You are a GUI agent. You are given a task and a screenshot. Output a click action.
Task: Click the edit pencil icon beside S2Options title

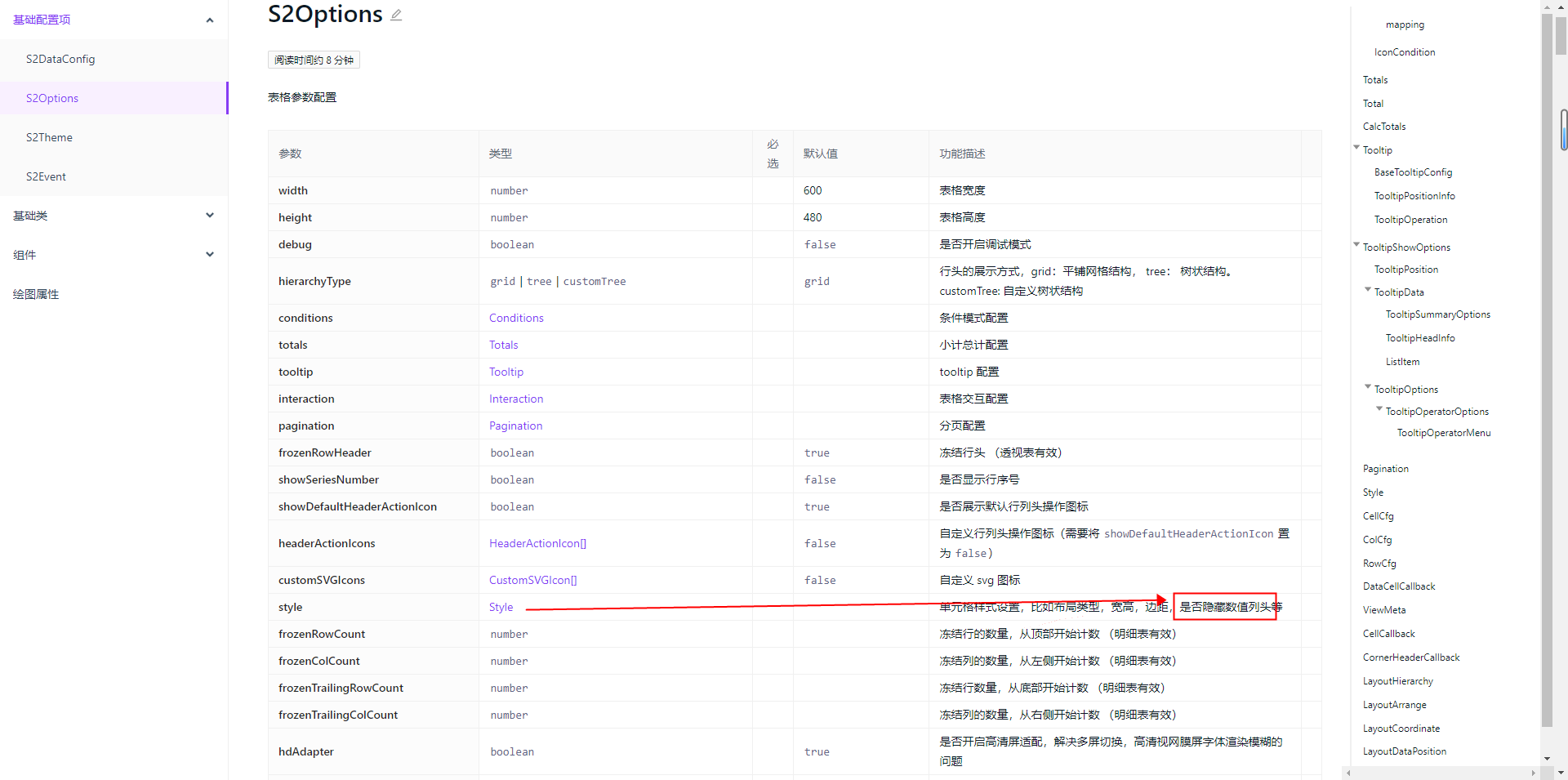click(x=397, y=14)
